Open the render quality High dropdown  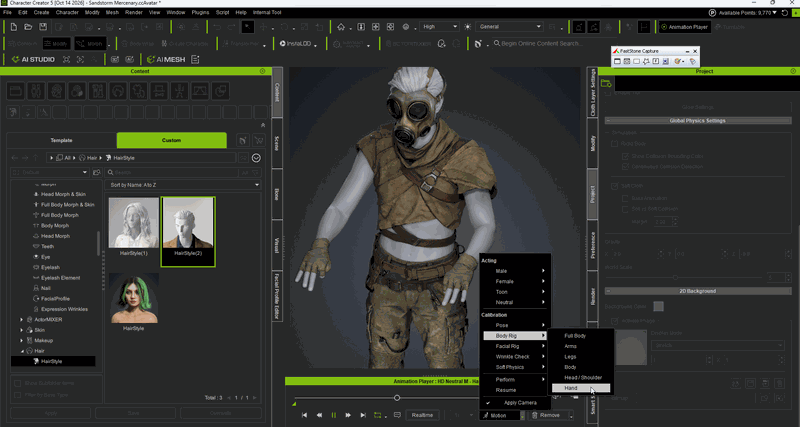pyautogui.click(x=439, y=27)
